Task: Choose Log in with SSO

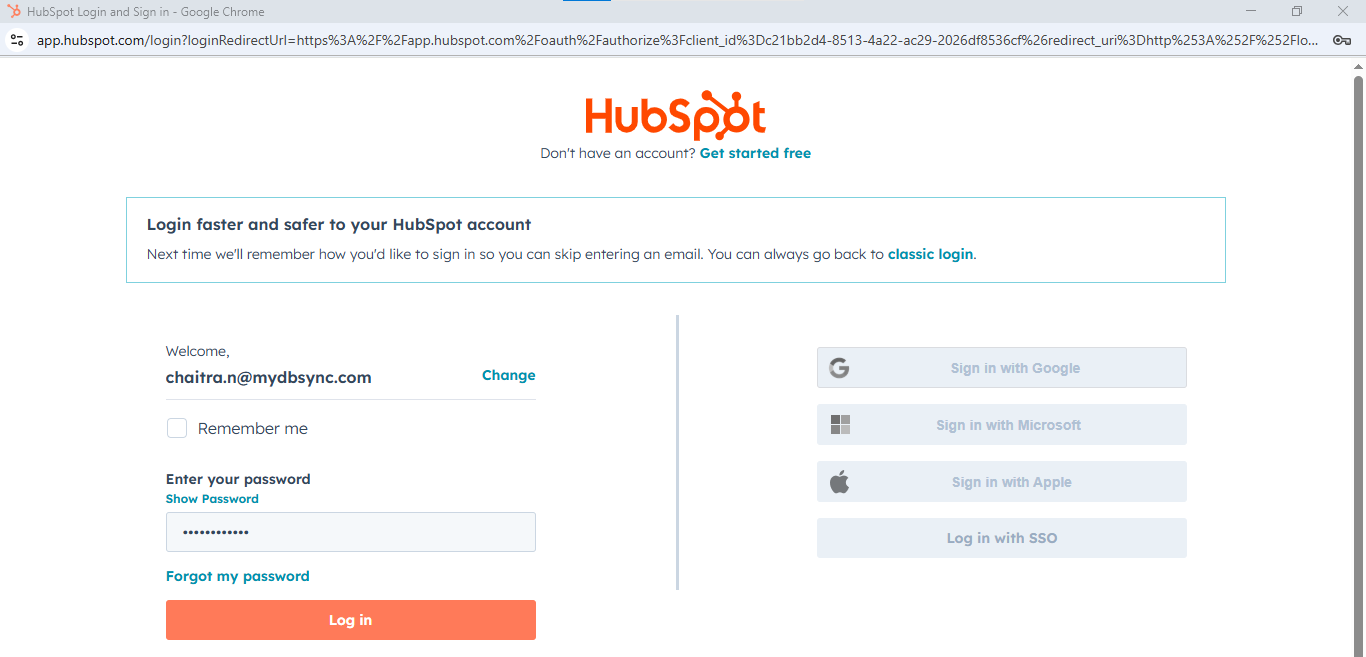Action: point(1002,538)
